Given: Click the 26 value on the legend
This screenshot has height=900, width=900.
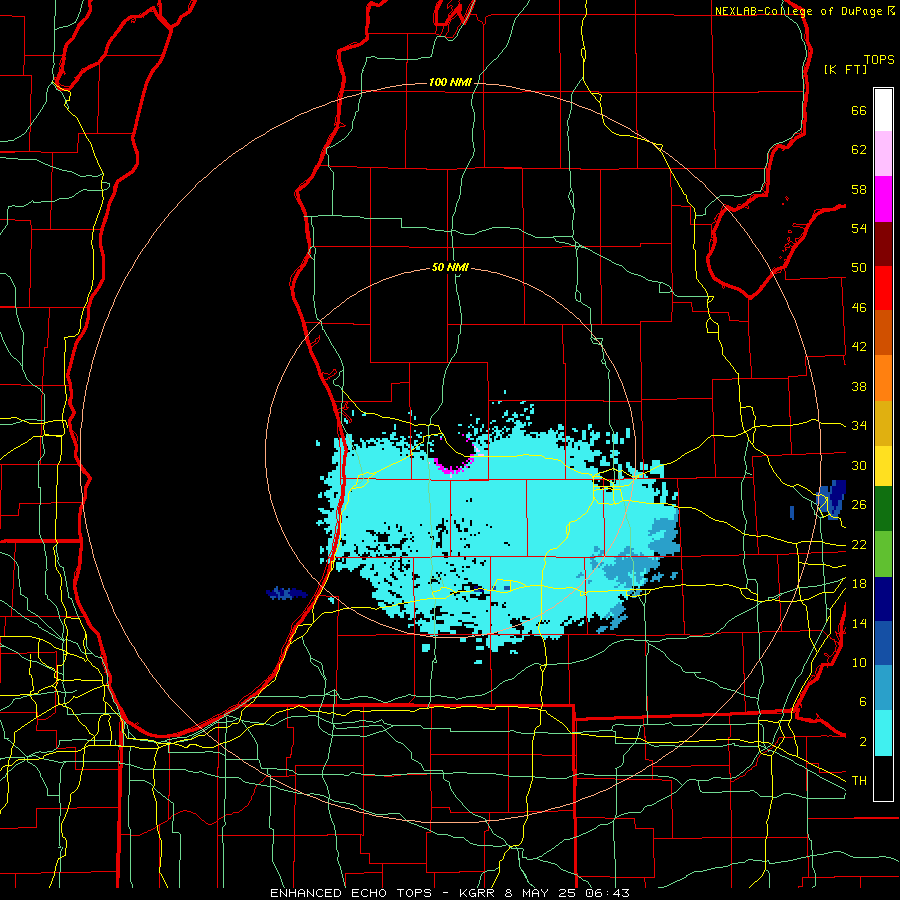Looking at the screenshot, I should [x=859, y=505].
